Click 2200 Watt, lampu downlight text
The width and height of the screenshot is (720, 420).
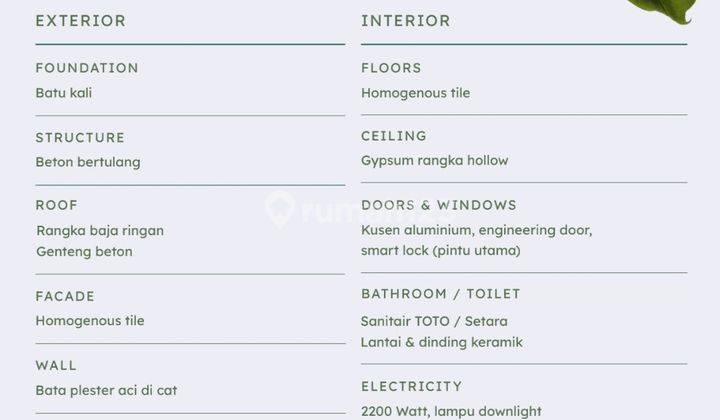[x=451, y=411]
